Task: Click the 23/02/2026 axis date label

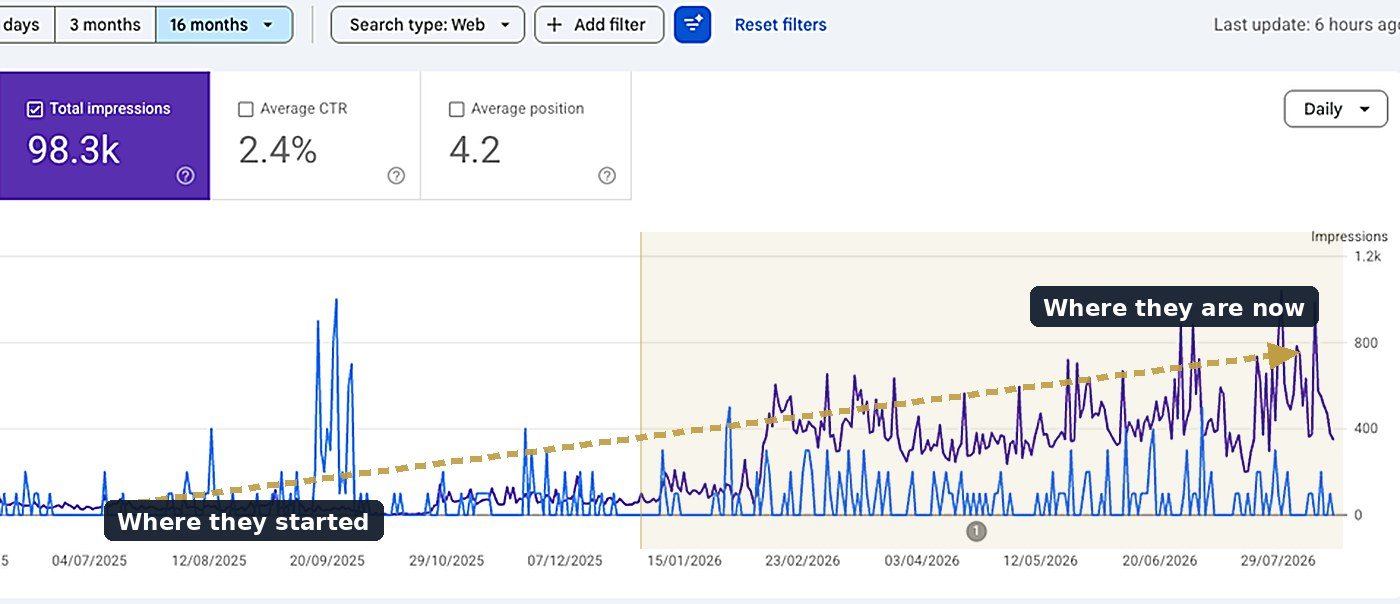Action: (x=803, y=561)
